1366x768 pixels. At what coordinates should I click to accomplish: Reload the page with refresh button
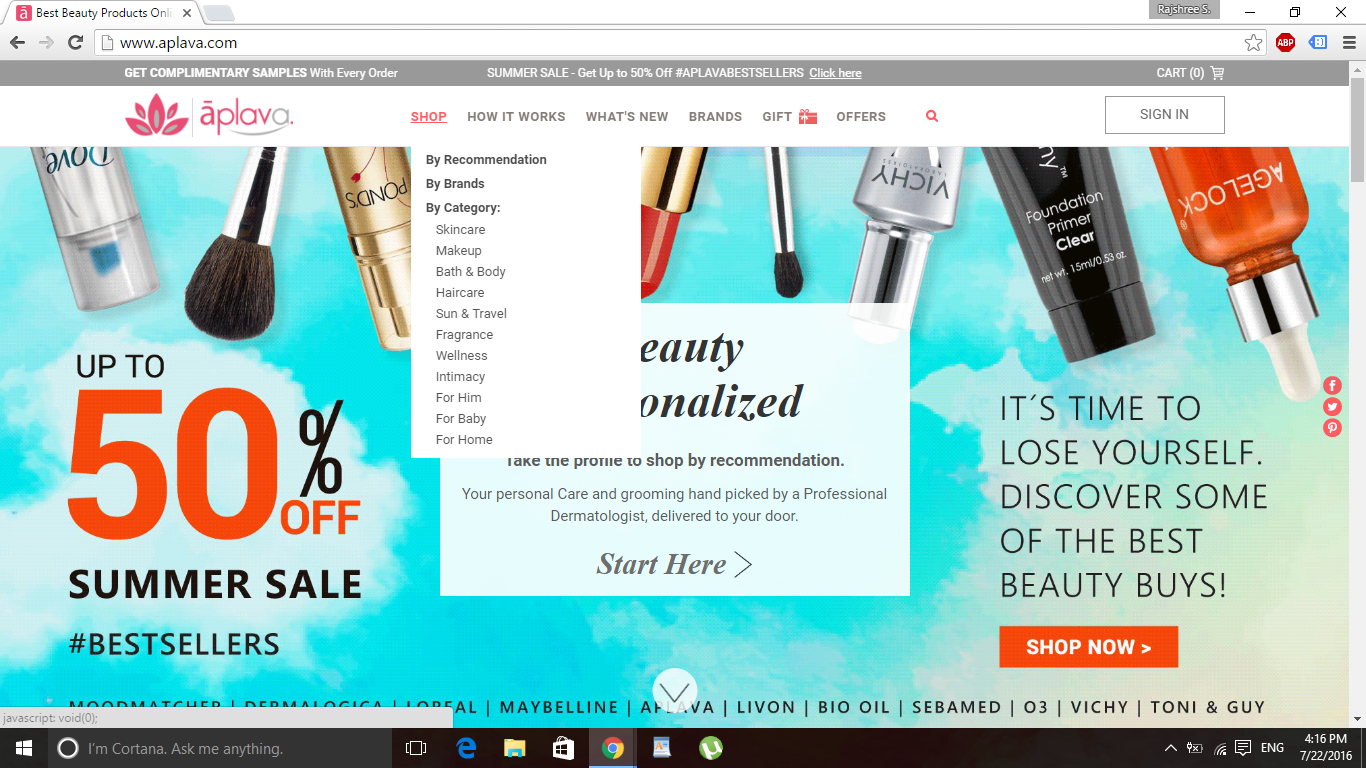pos(75,43)
